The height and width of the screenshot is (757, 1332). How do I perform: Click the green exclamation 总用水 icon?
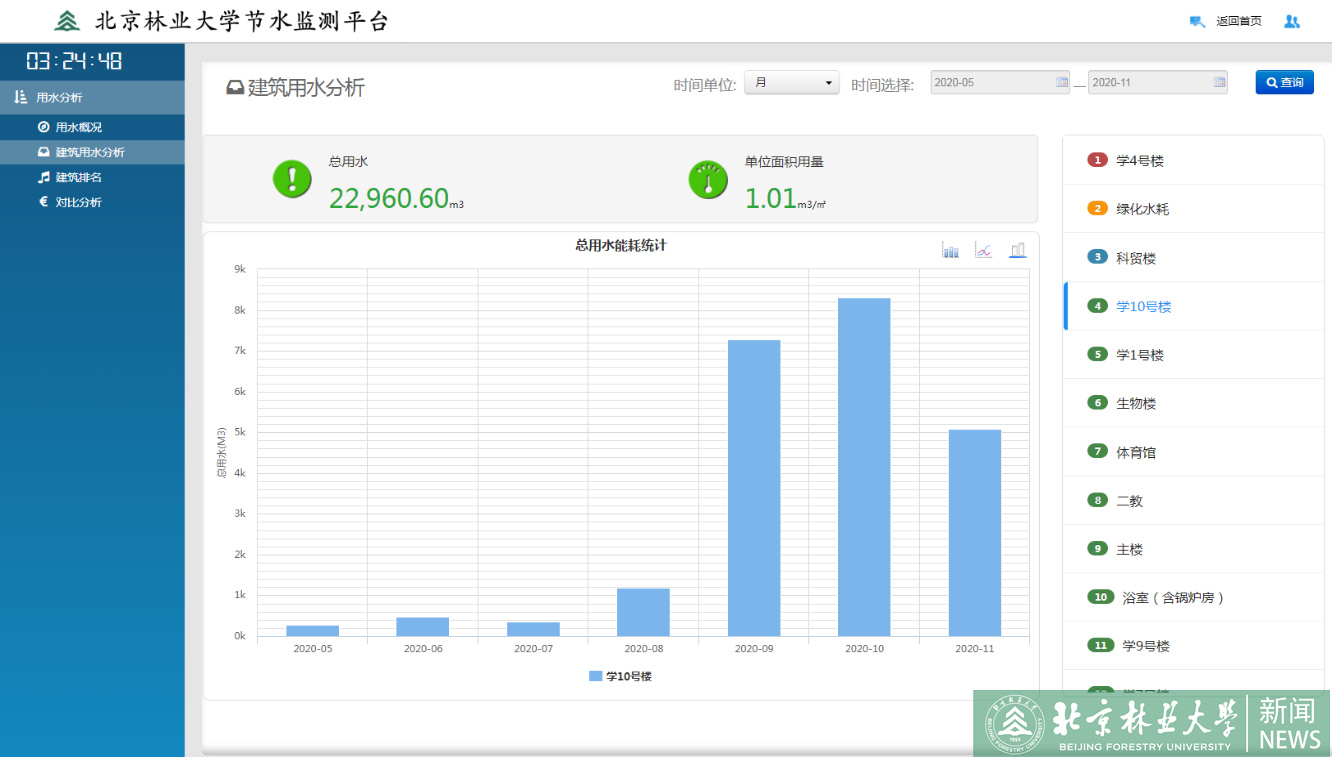pos(292,180)
